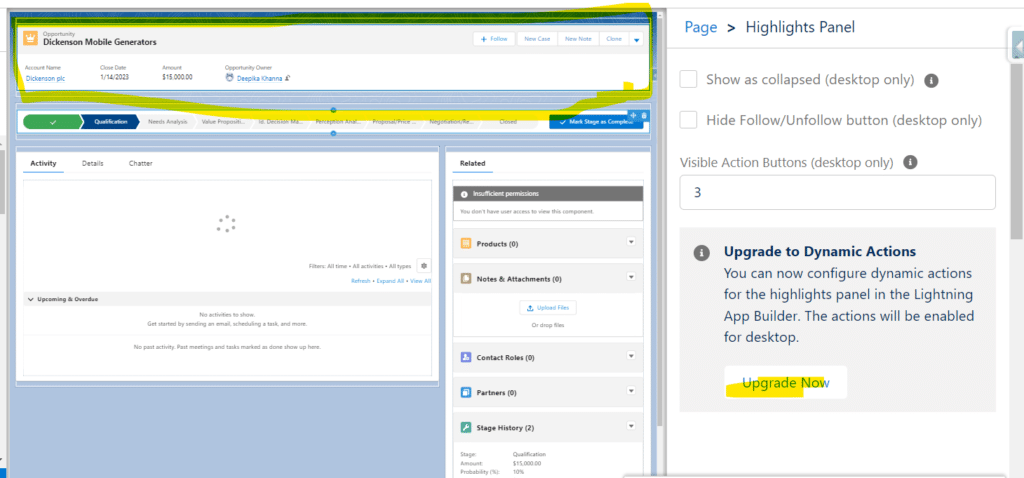Expand the Notes & Attachments menu arrow

630,279
